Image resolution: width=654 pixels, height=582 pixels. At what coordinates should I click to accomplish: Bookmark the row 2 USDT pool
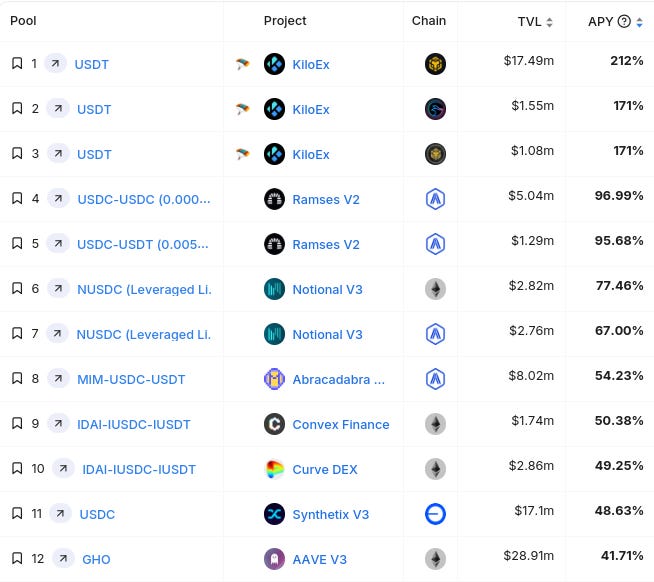point(17,108)
